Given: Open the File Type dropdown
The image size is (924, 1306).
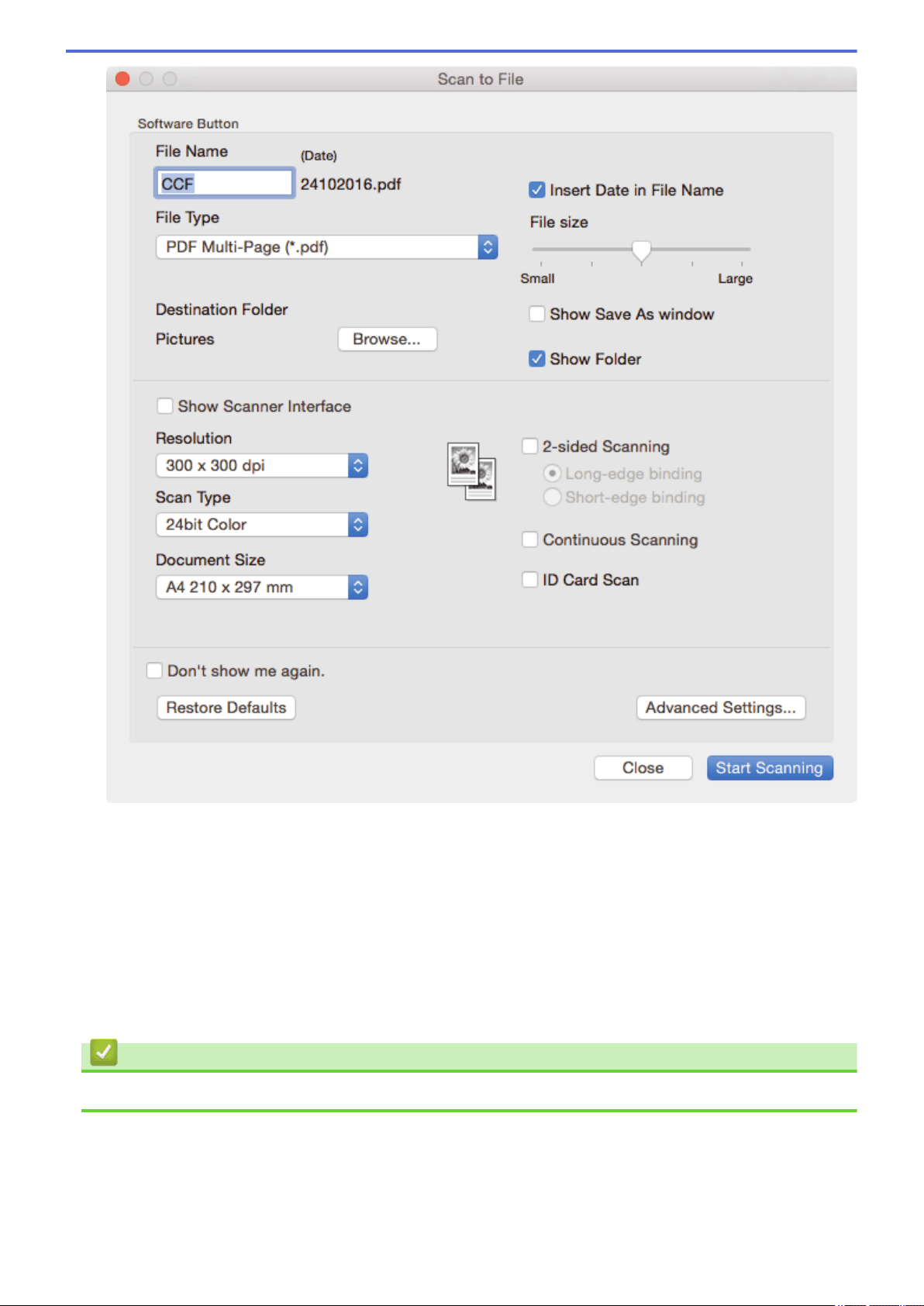Looking at the screenshot, I should [326, 247].
